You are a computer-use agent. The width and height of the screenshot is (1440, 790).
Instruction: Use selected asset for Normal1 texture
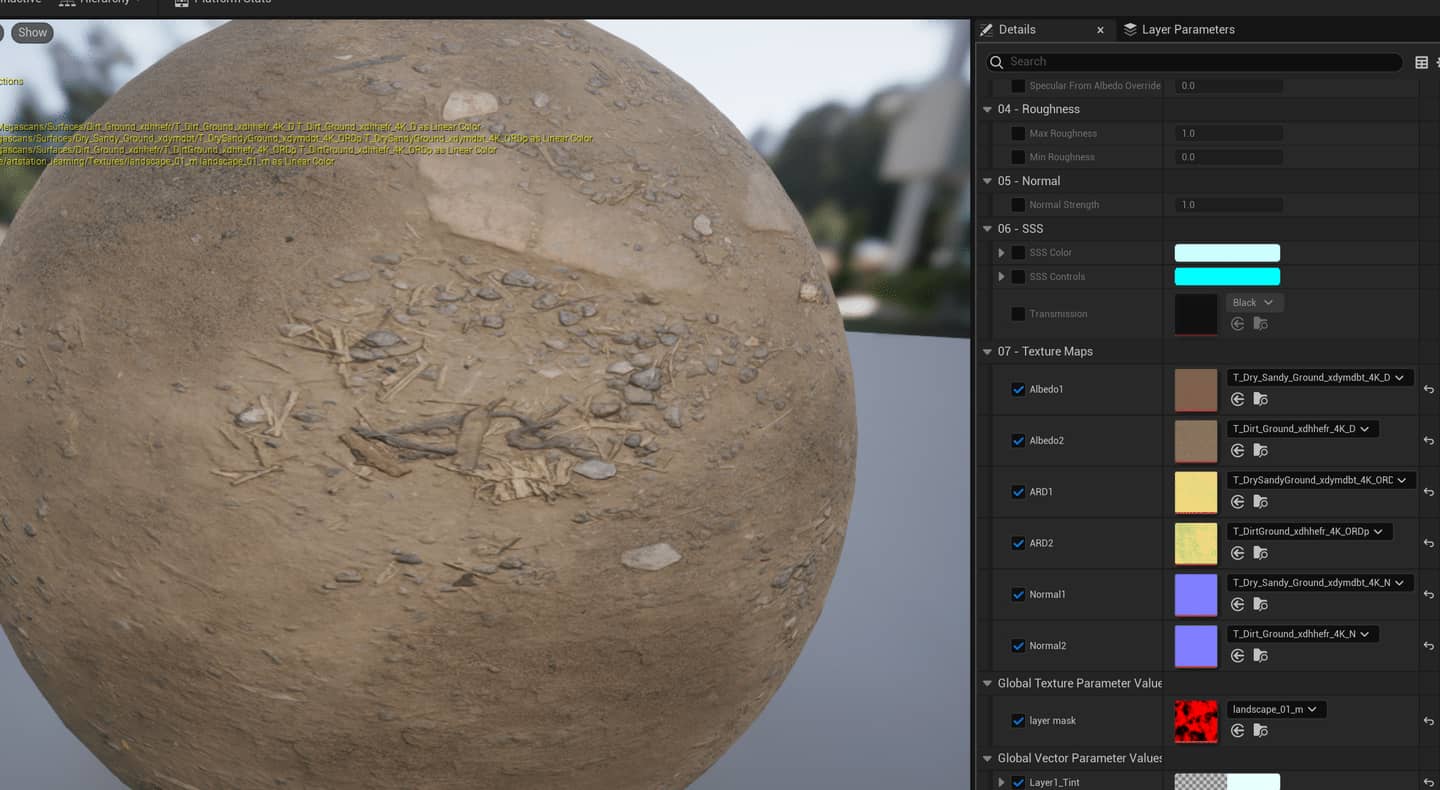tap(1237, 604)
